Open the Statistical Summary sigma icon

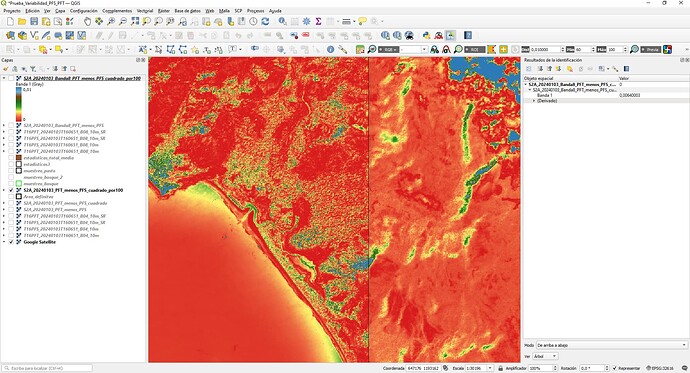point(318,21)
